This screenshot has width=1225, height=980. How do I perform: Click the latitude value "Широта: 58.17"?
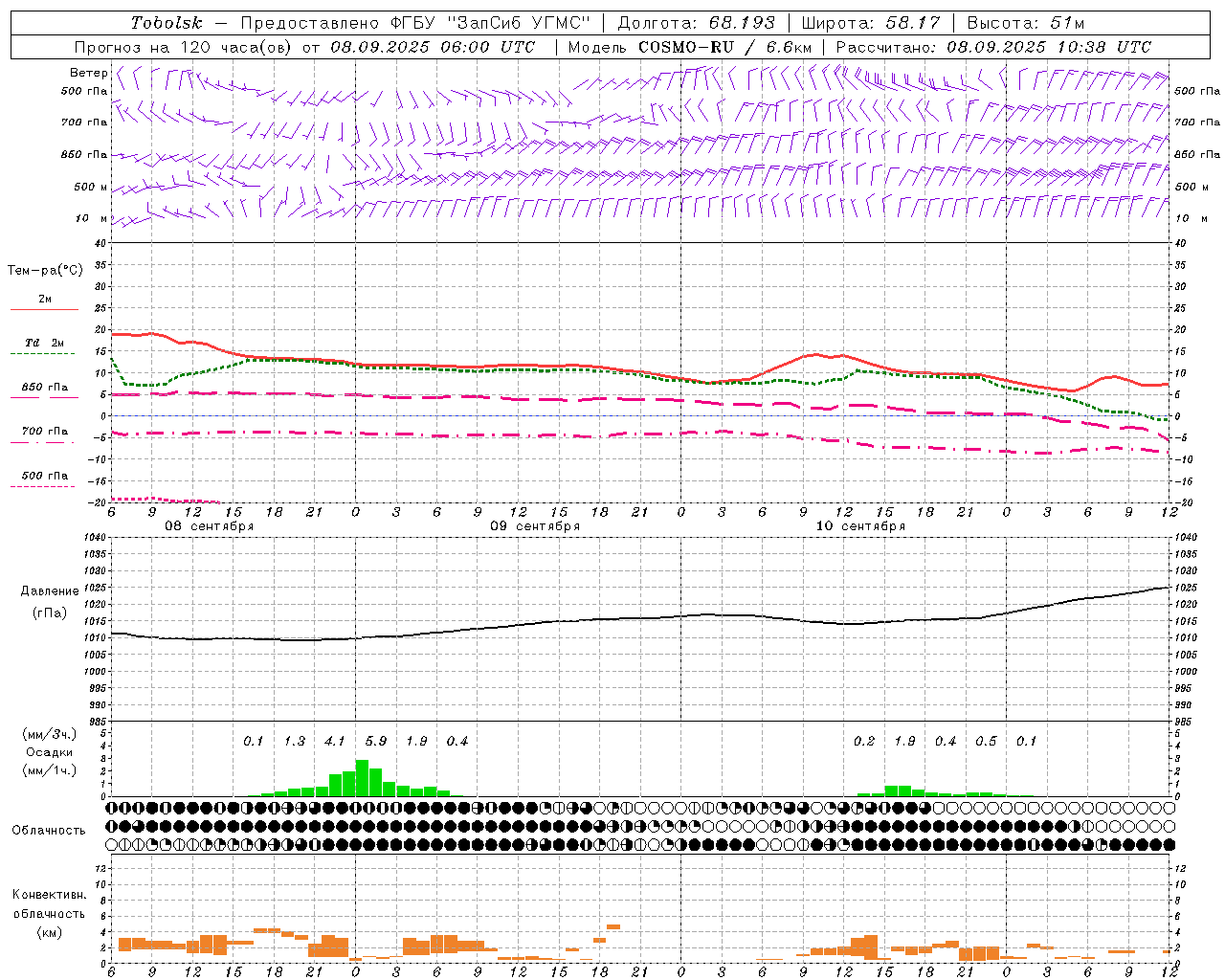(x=871, y=23)
